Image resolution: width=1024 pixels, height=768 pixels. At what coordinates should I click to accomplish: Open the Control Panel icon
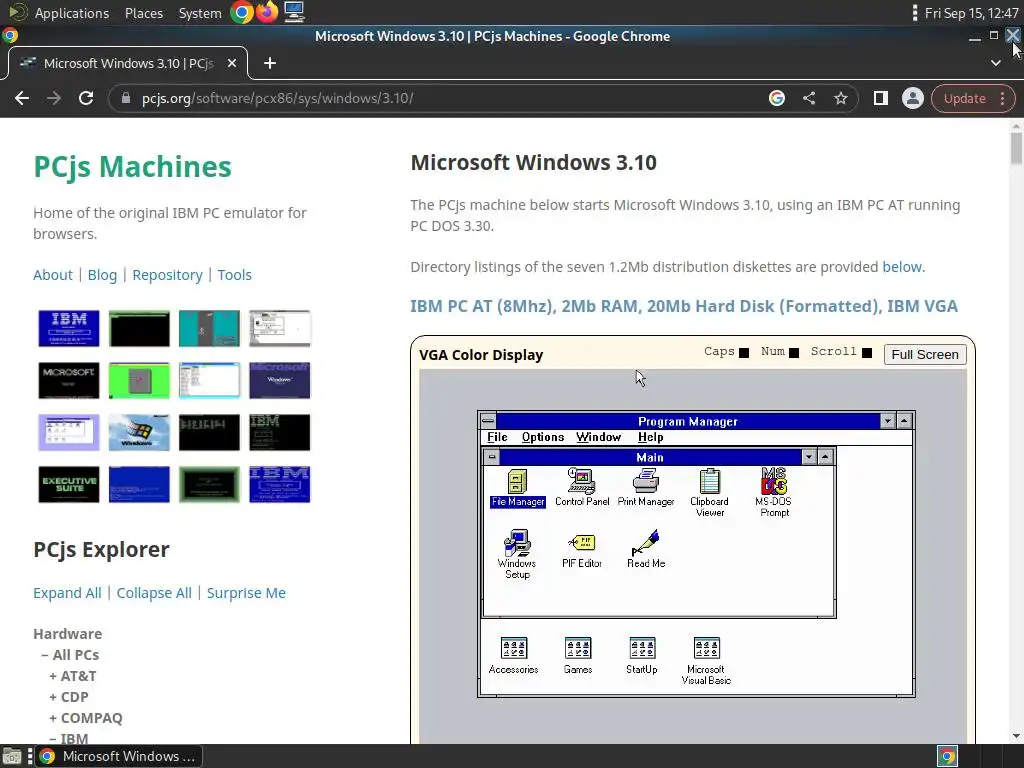coord(582,488)
